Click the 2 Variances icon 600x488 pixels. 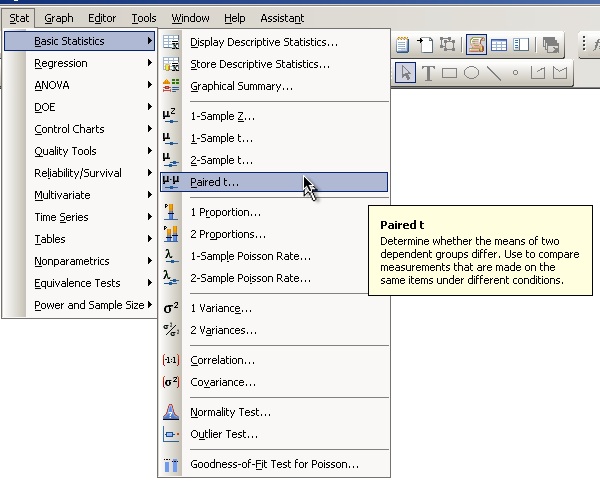point(171,330)
